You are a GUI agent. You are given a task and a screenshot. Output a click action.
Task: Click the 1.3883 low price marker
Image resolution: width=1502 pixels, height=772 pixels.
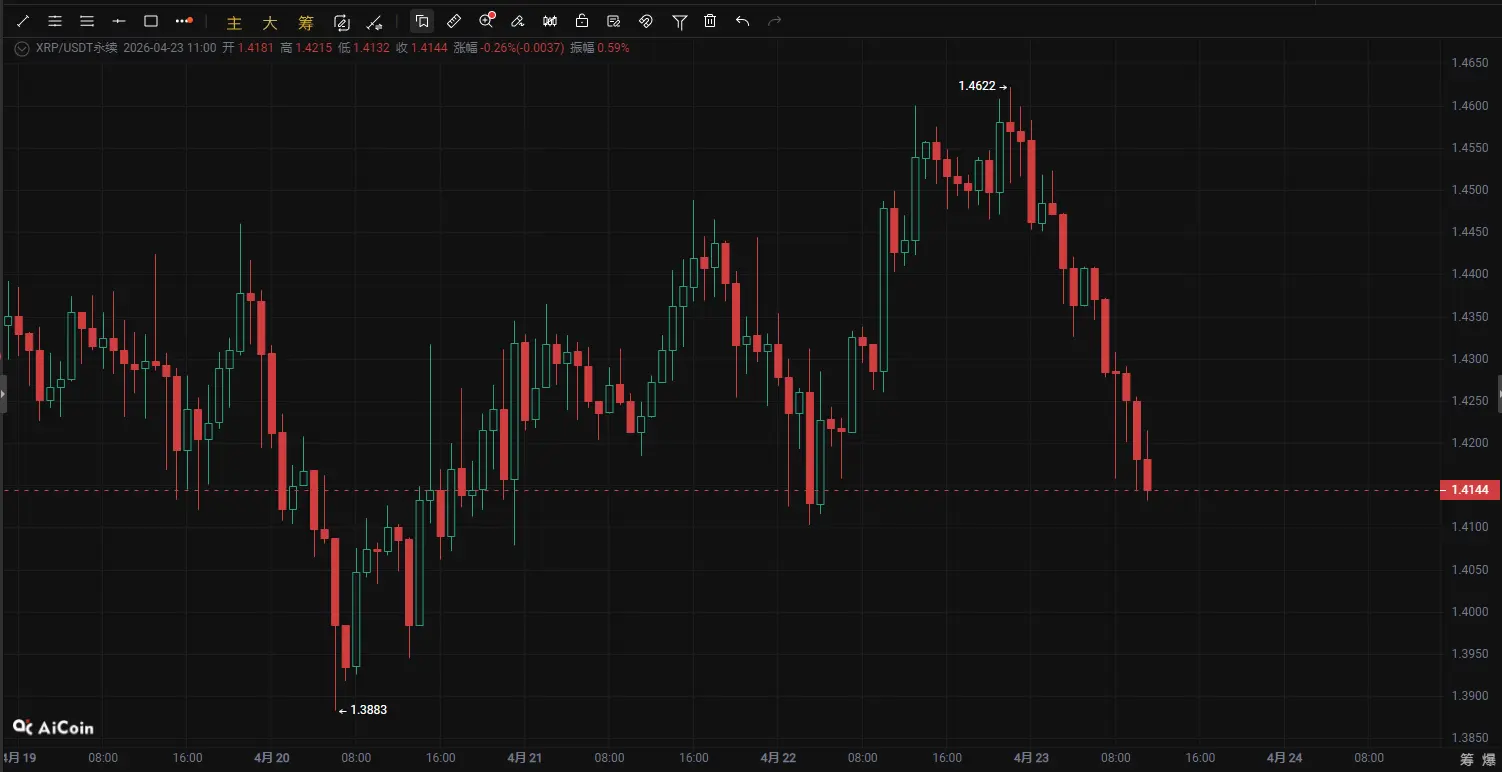click(363, 710)
